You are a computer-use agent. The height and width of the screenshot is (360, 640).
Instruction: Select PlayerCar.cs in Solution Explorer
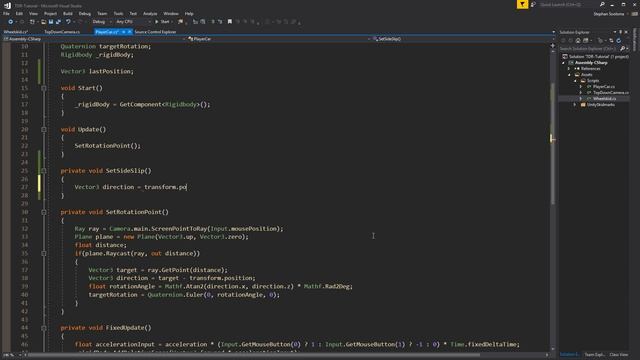pyautogui.click(x=604, y=87)
